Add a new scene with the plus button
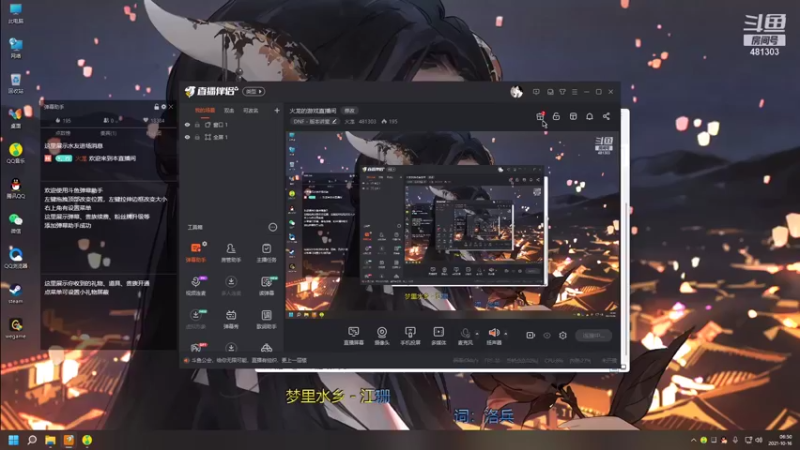800x450 pixels. coord(277,110)
